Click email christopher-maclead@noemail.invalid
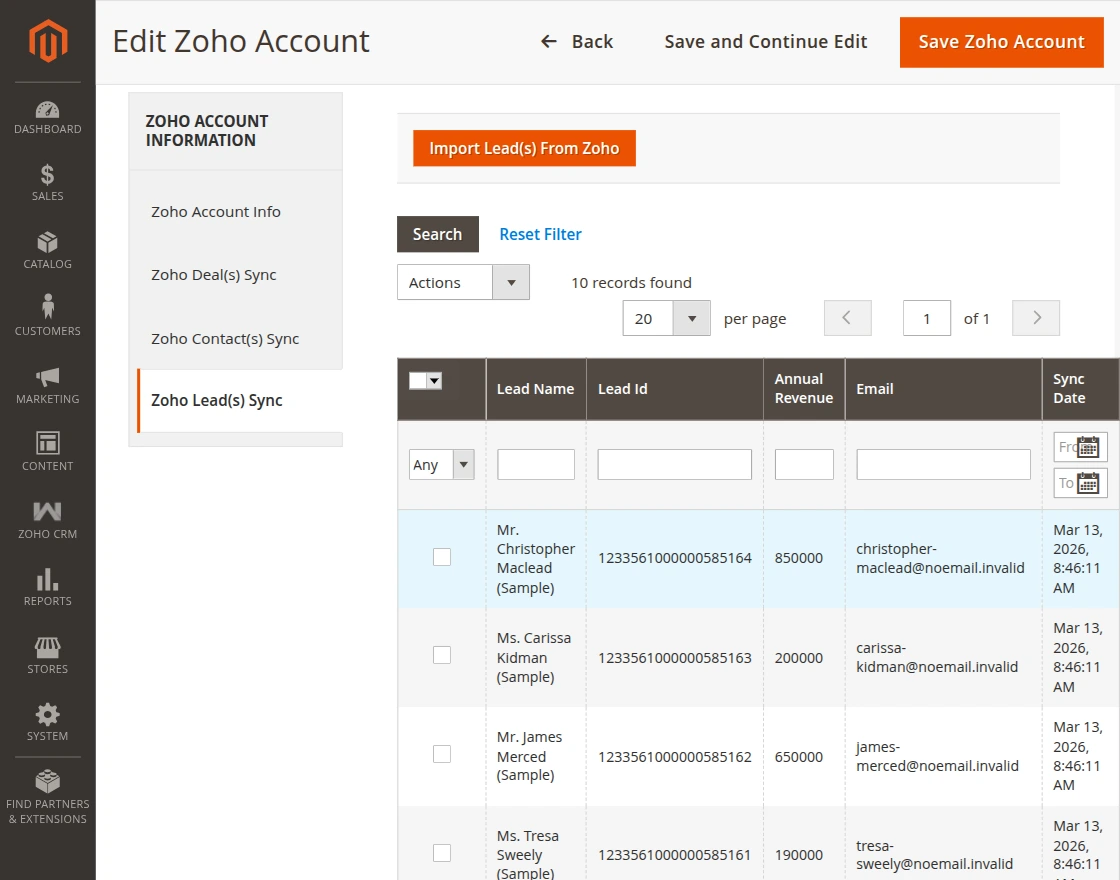This screenshot has height=880, width=1120. [x=940, y=559]
